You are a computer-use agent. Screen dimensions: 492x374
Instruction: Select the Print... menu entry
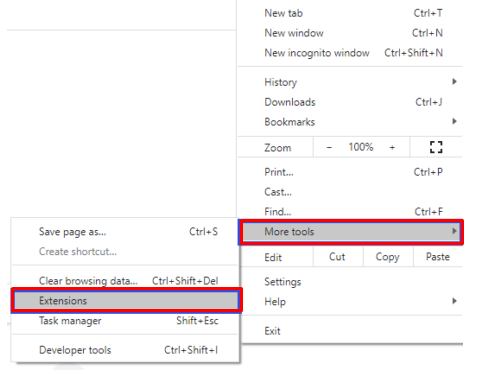coord(350,172)
